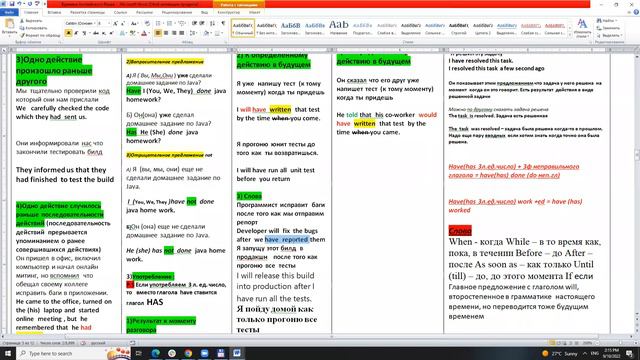Open text effects icon
Screen dimensions: 640x360
(122, 33)
